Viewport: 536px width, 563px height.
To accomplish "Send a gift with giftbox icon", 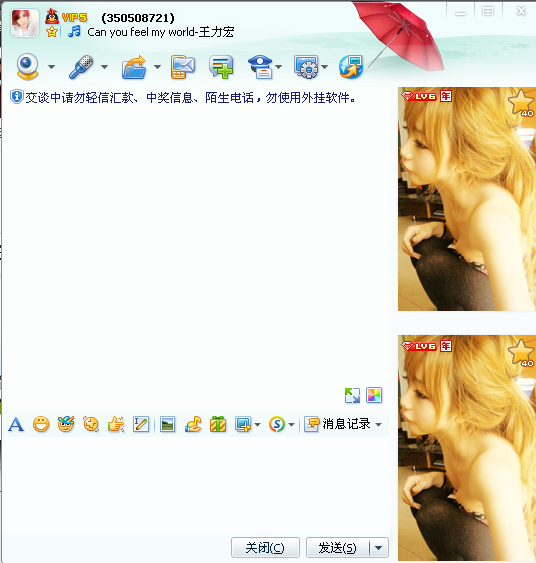I will pos(218,424).
